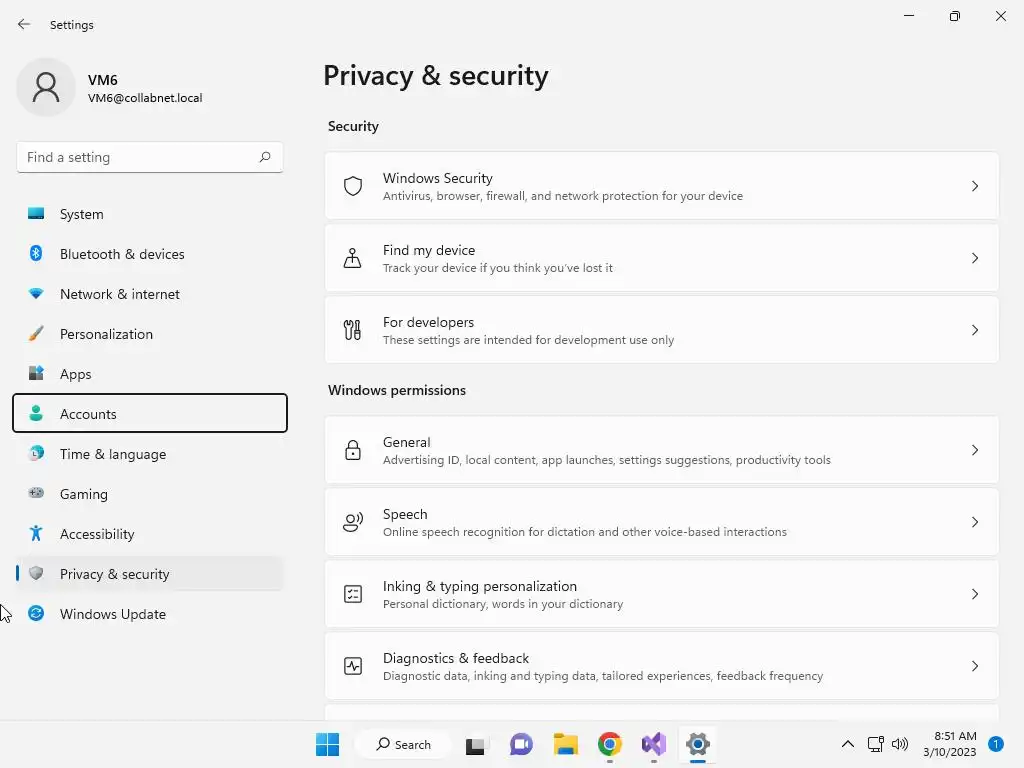
Task: Open the Start menu
Action: tap(327, 744)
